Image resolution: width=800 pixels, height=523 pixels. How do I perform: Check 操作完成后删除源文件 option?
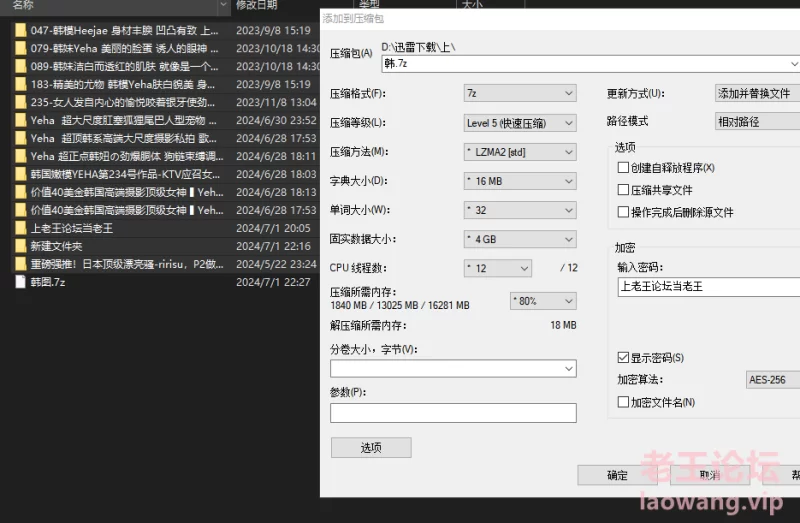pyautogui.click(x=624, y=212)
